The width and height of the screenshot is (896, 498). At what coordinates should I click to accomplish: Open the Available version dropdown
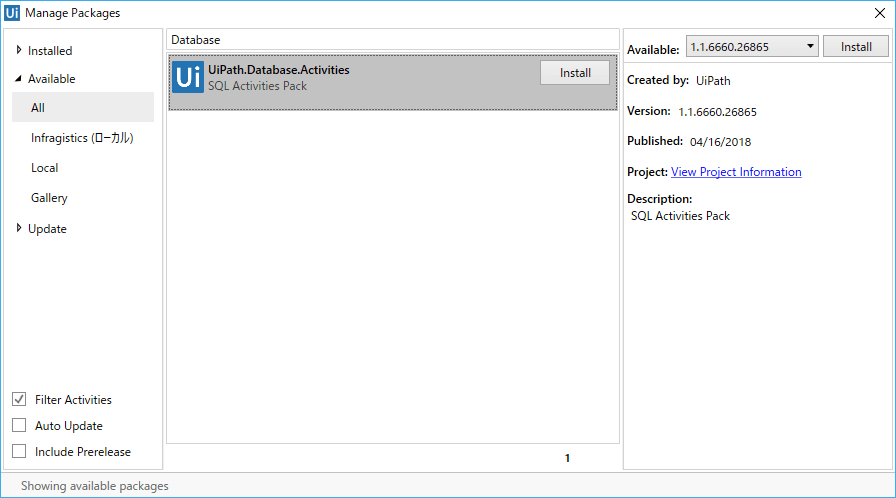point(752,46)
